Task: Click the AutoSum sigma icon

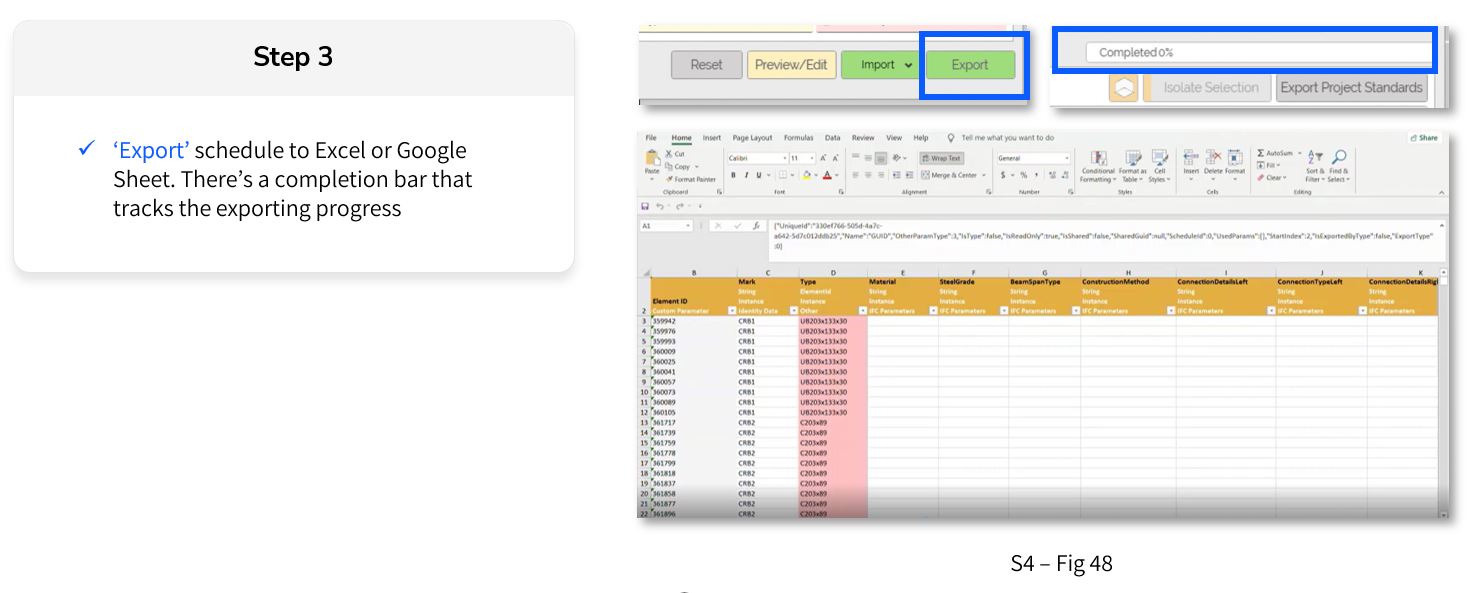Action: (x=1262, y=153)
